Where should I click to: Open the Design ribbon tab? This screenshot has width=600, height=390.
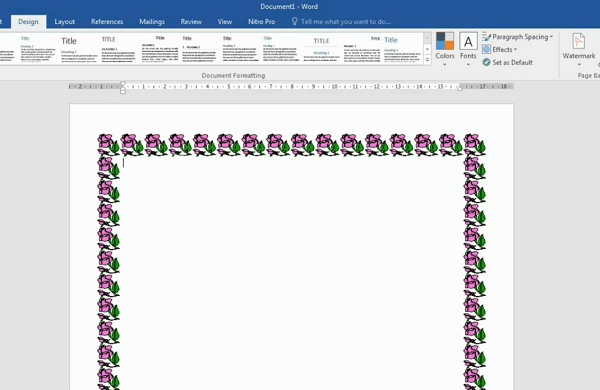[x=28, y=22]
